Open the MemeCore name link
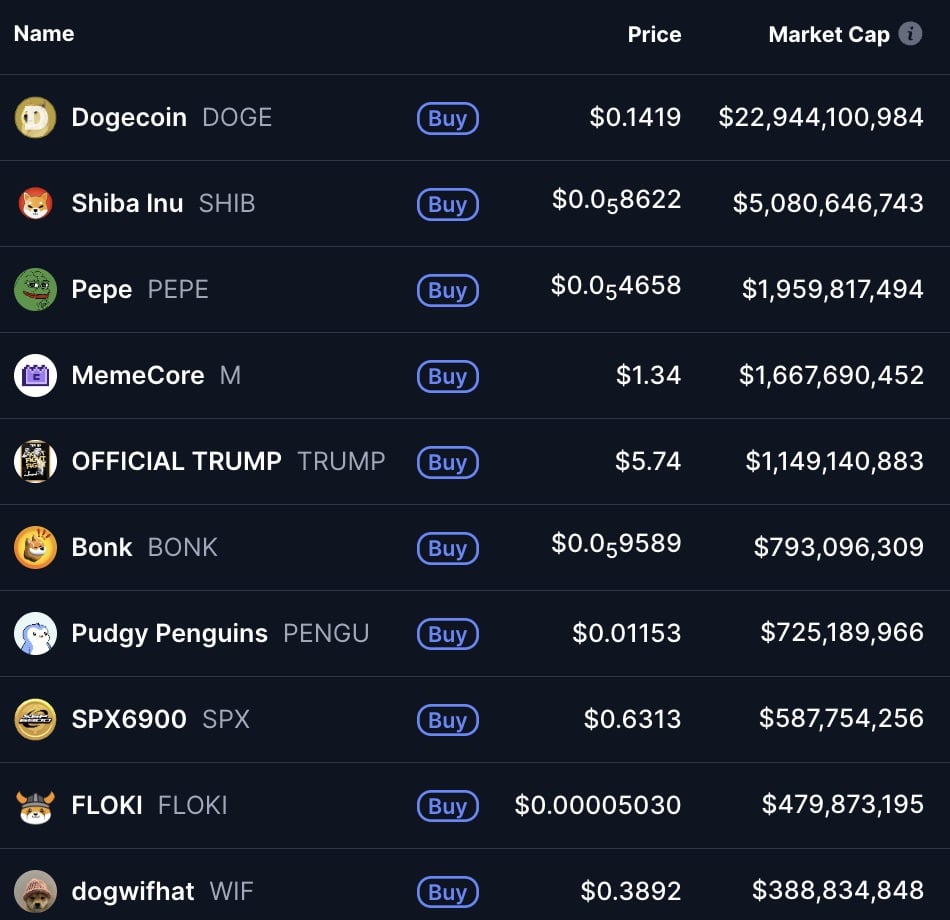Viewport: 950px width, 920px height. pos(138,376)
